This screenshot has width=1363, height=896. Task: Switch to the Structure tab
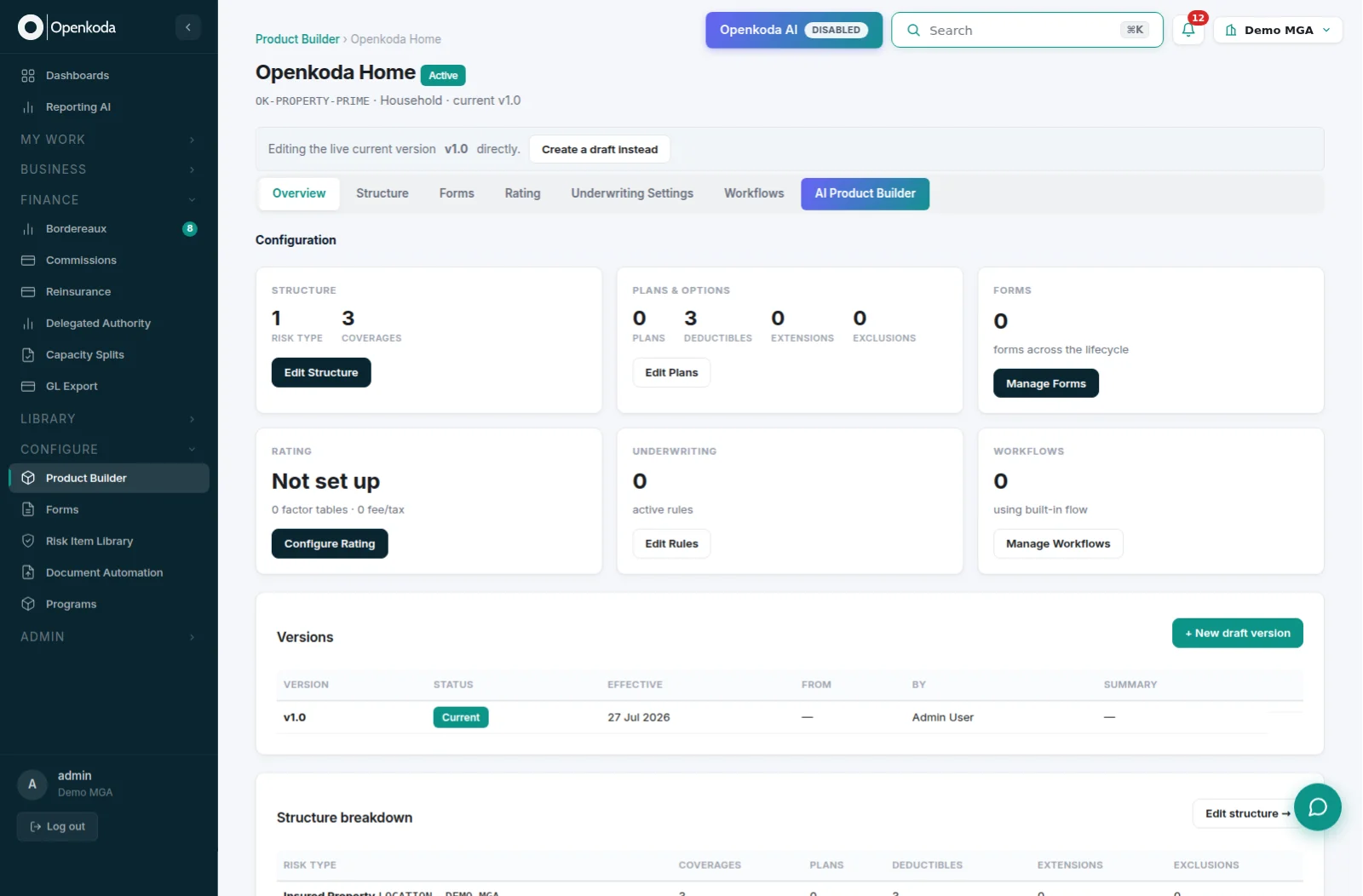tap(382, 194)
